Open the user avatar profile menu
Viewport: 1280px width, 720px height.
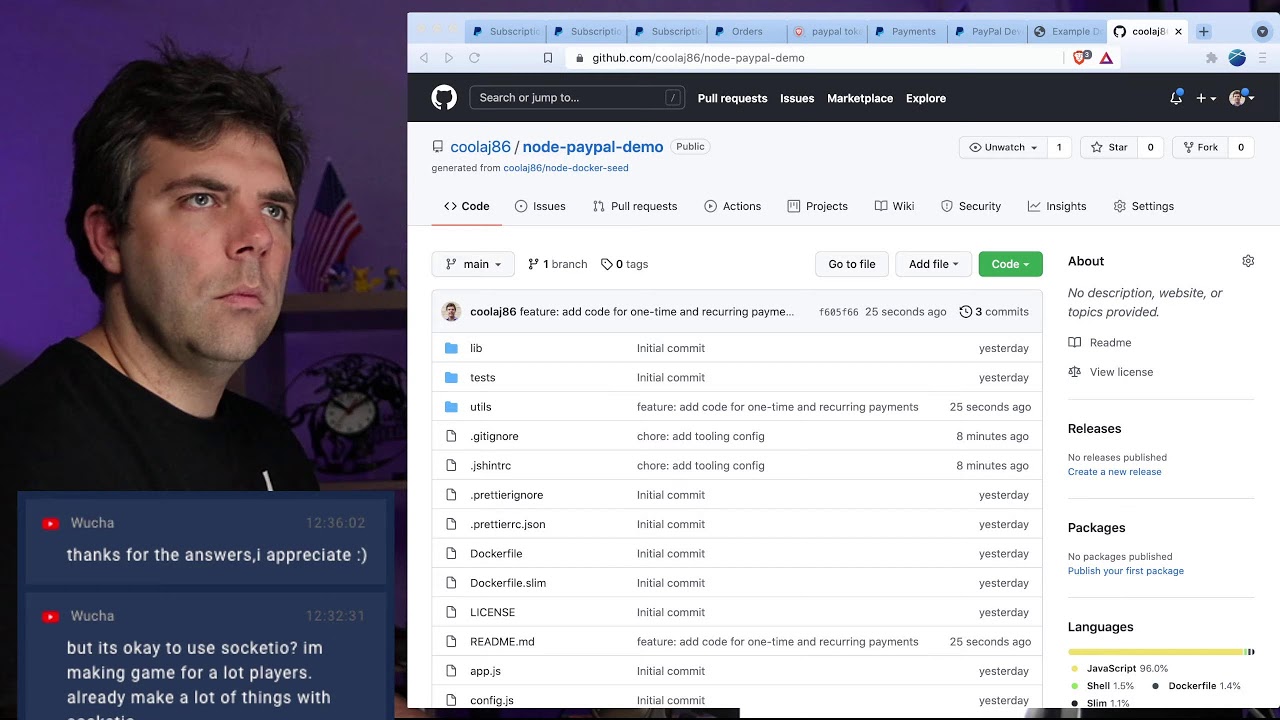pyautogui.click(x=1241, y=98)
